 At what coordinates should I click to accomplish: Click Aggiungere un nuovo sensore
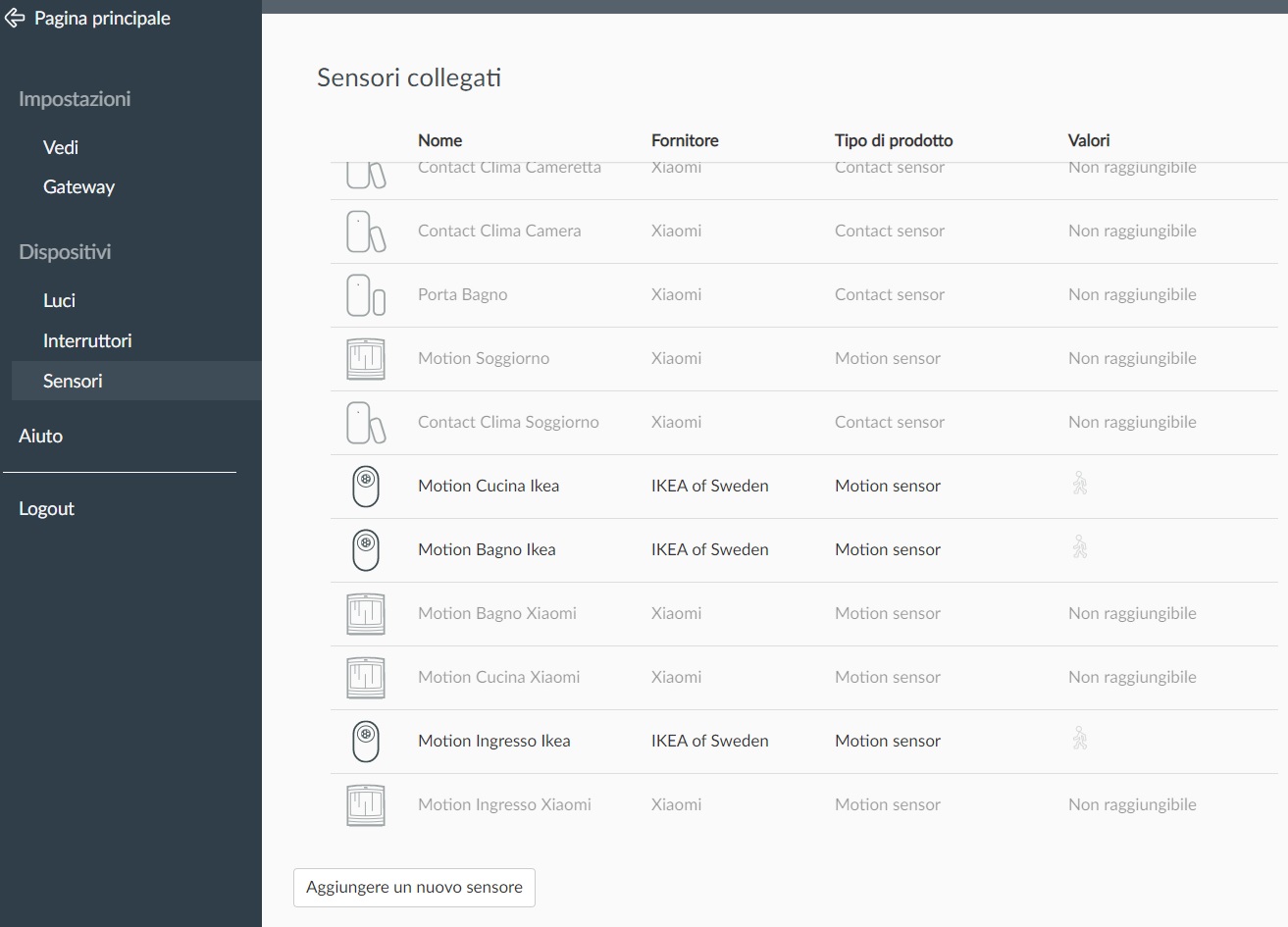coord(413,887)
